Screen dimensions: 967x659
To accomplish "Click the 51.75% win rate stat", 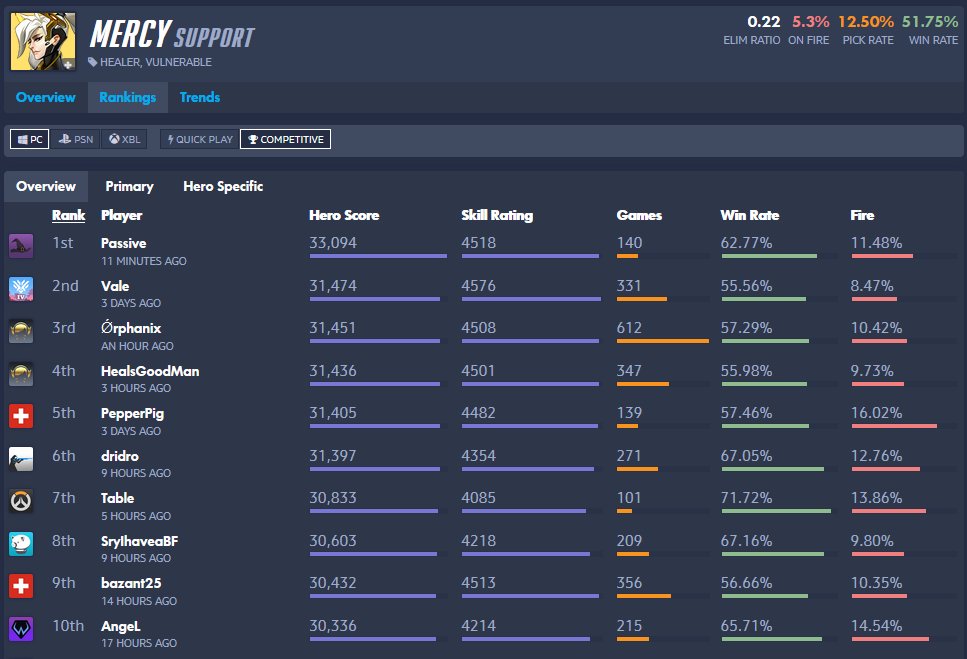I will coord(930,22).
